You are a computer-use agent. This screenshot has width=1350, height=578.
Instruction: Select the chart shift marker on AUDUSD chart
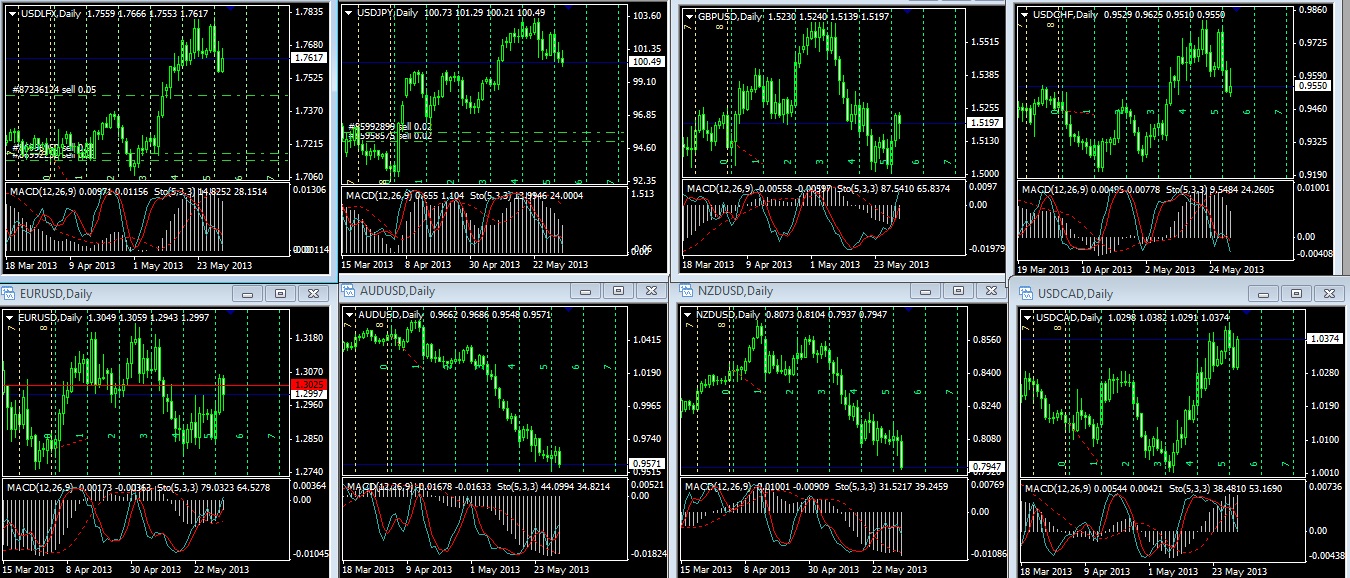click(x=569, y=310)
